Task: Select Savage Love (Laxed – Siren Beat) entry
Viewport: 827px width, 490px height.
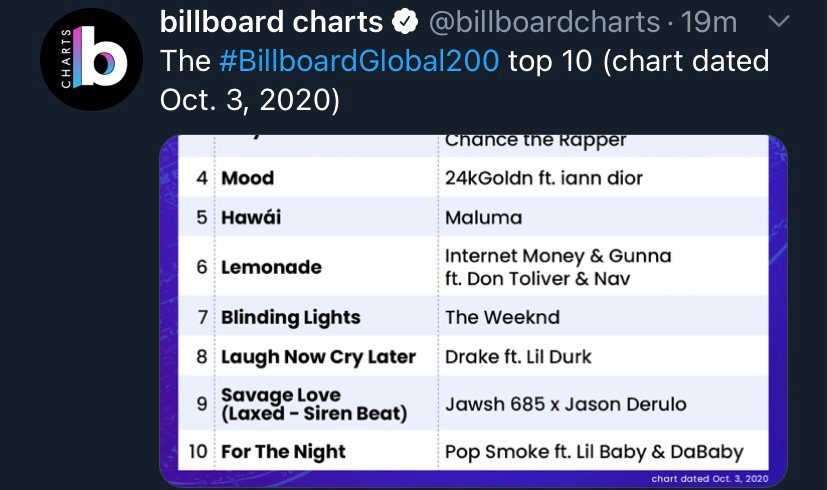Action: coord(314,404)
